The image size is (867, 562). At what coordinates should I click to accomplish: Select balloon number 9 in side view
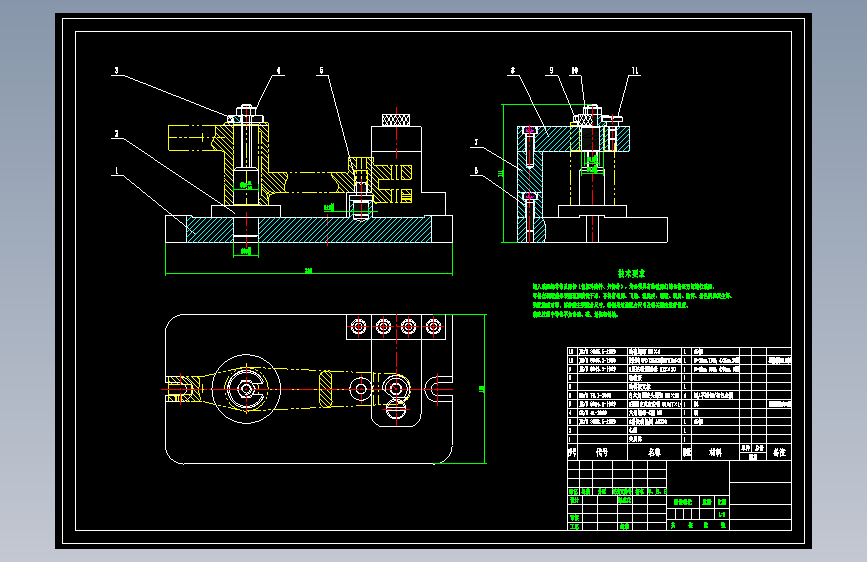tap(551, 71)
